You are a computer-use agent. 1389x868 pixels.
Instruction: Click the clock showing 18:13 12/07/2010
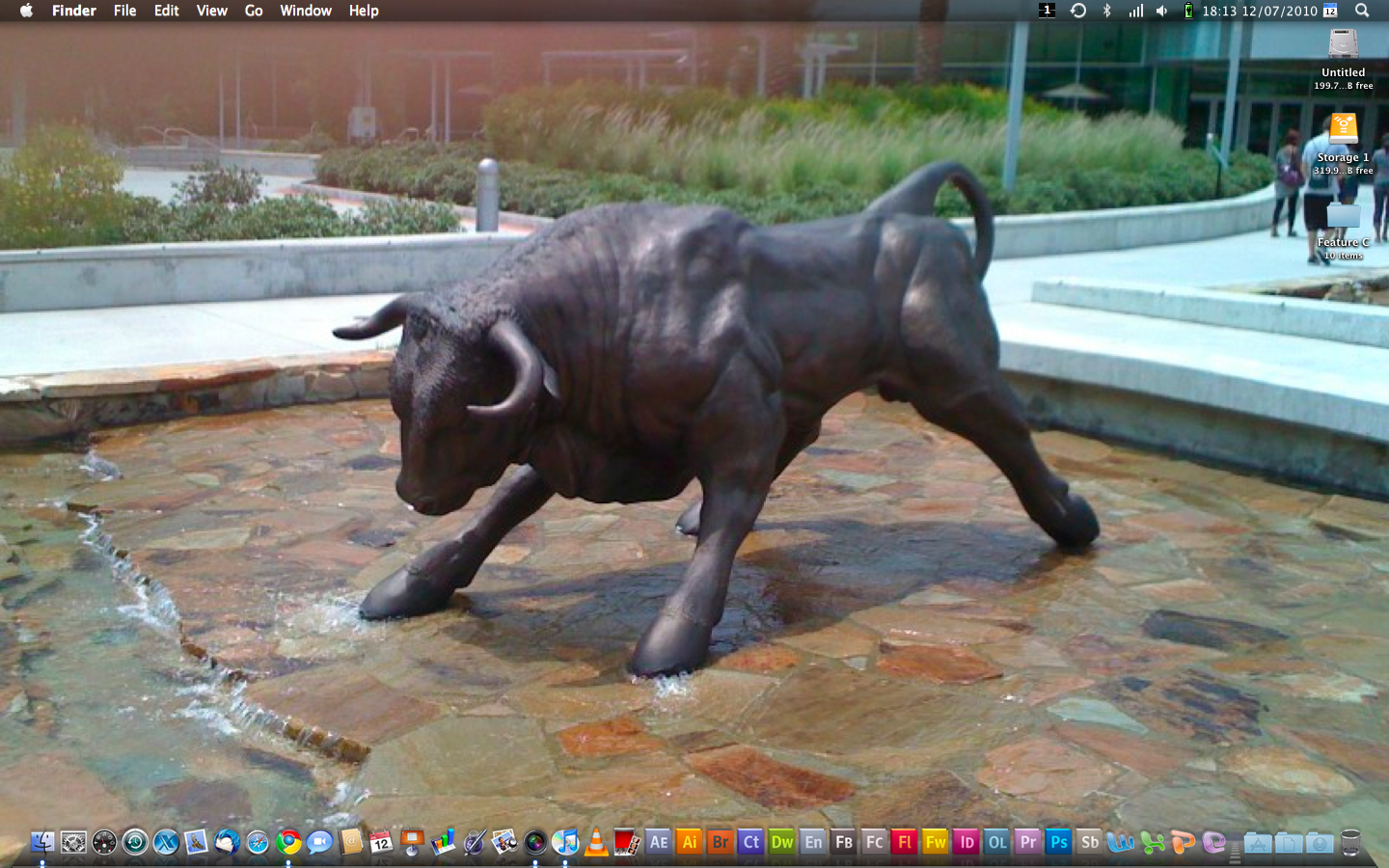1260,11
